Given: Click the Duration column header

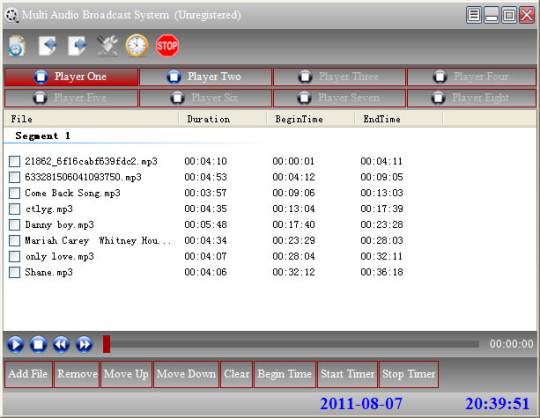Looking at the screenshot, I should (223, 119).
